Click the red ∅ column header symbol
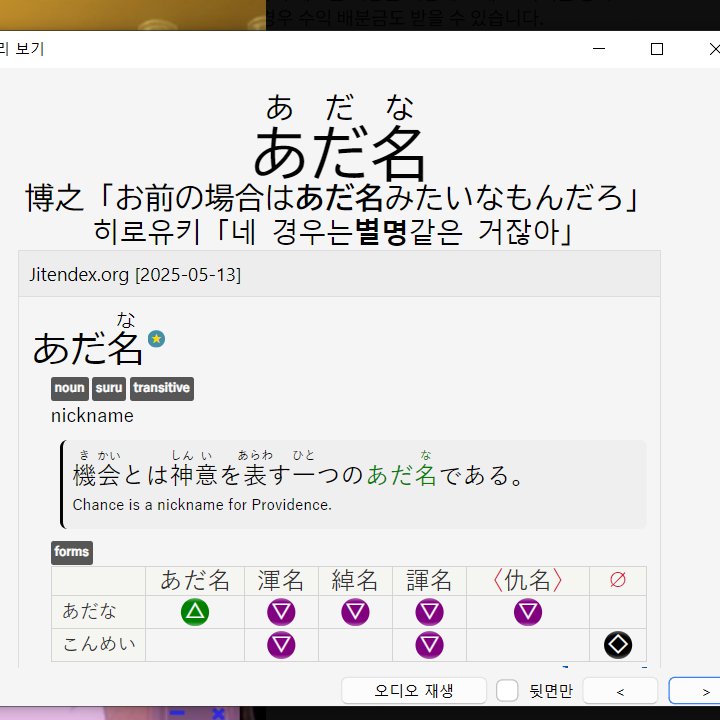720x720 pixels. [618, 579]
